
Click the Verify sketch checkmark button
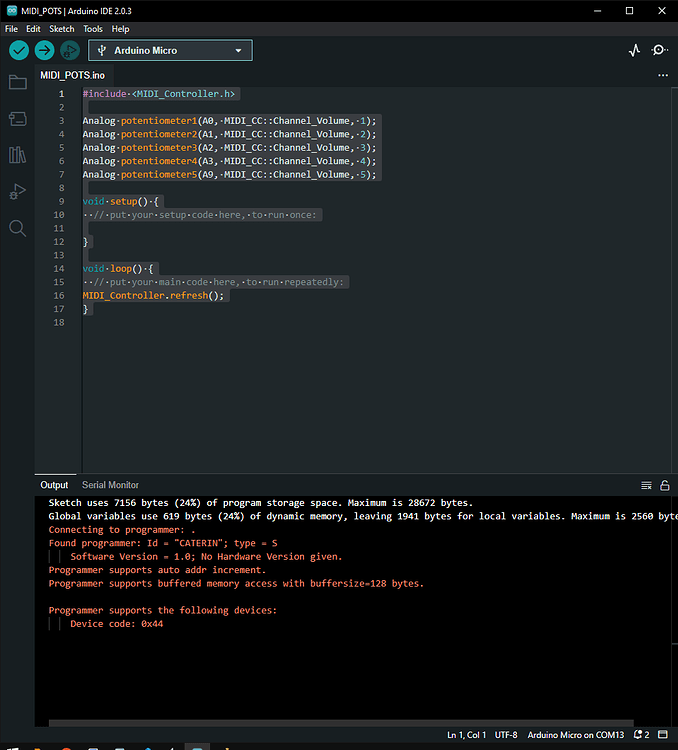(19, 50)
